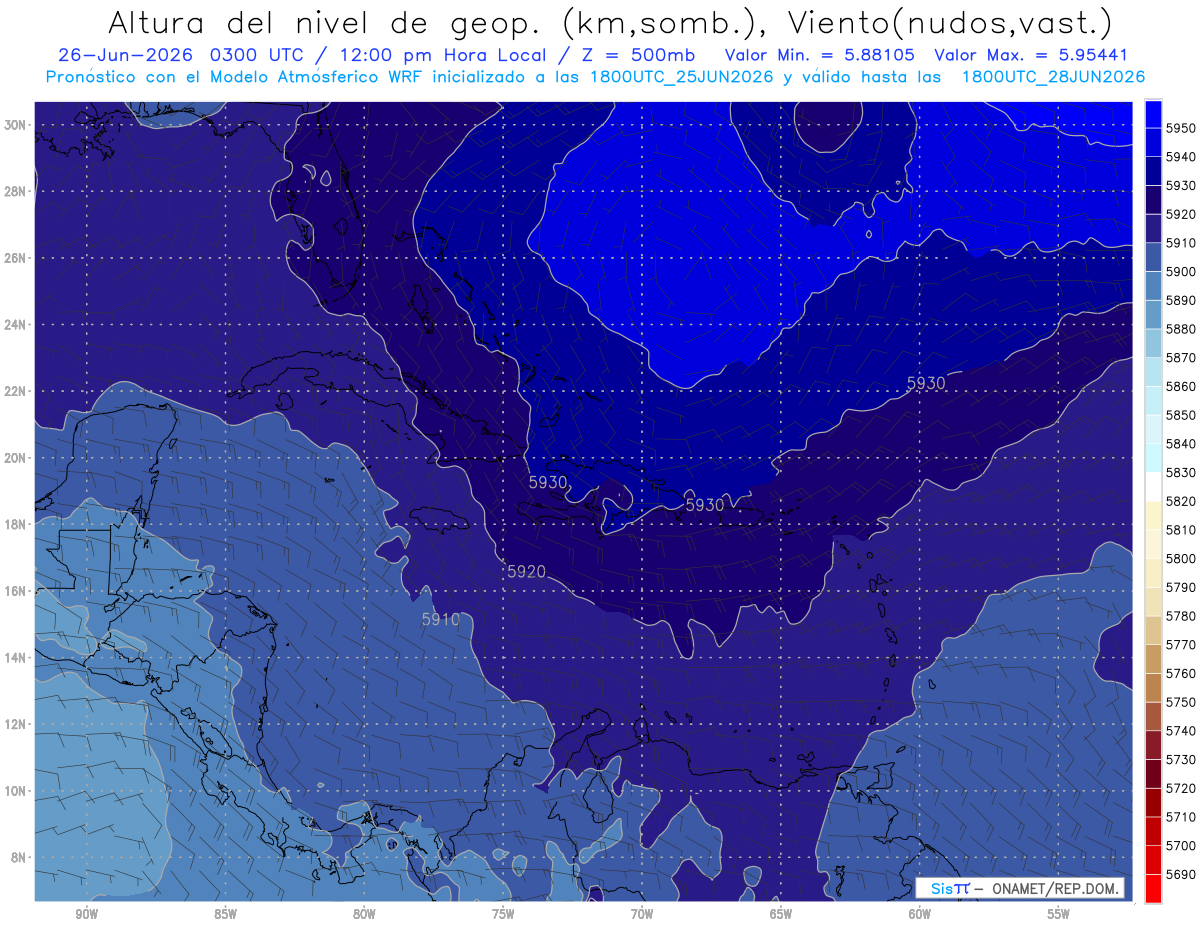Click the 60W longitude axis label
The height and width of the screenshot is (927, 1200).
(920, 914)
